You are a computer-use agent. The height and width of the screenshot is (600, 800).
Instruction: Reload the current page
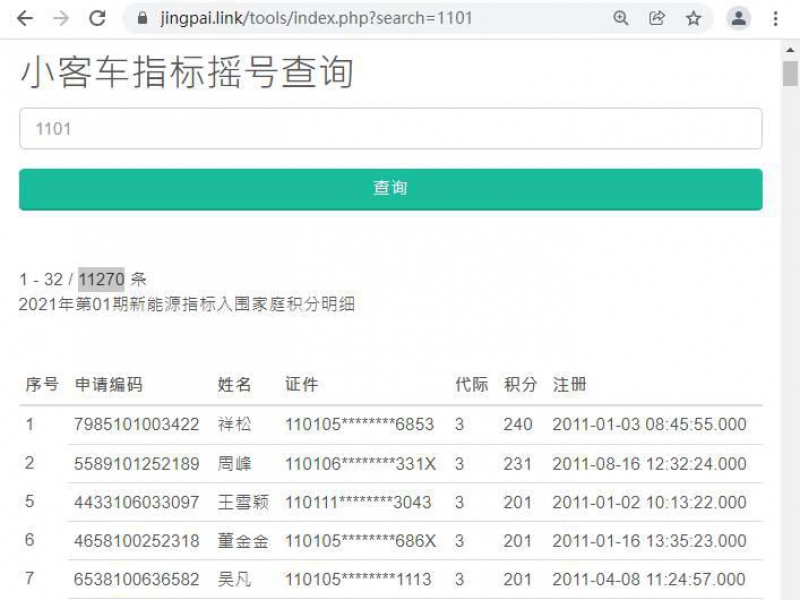97,18
